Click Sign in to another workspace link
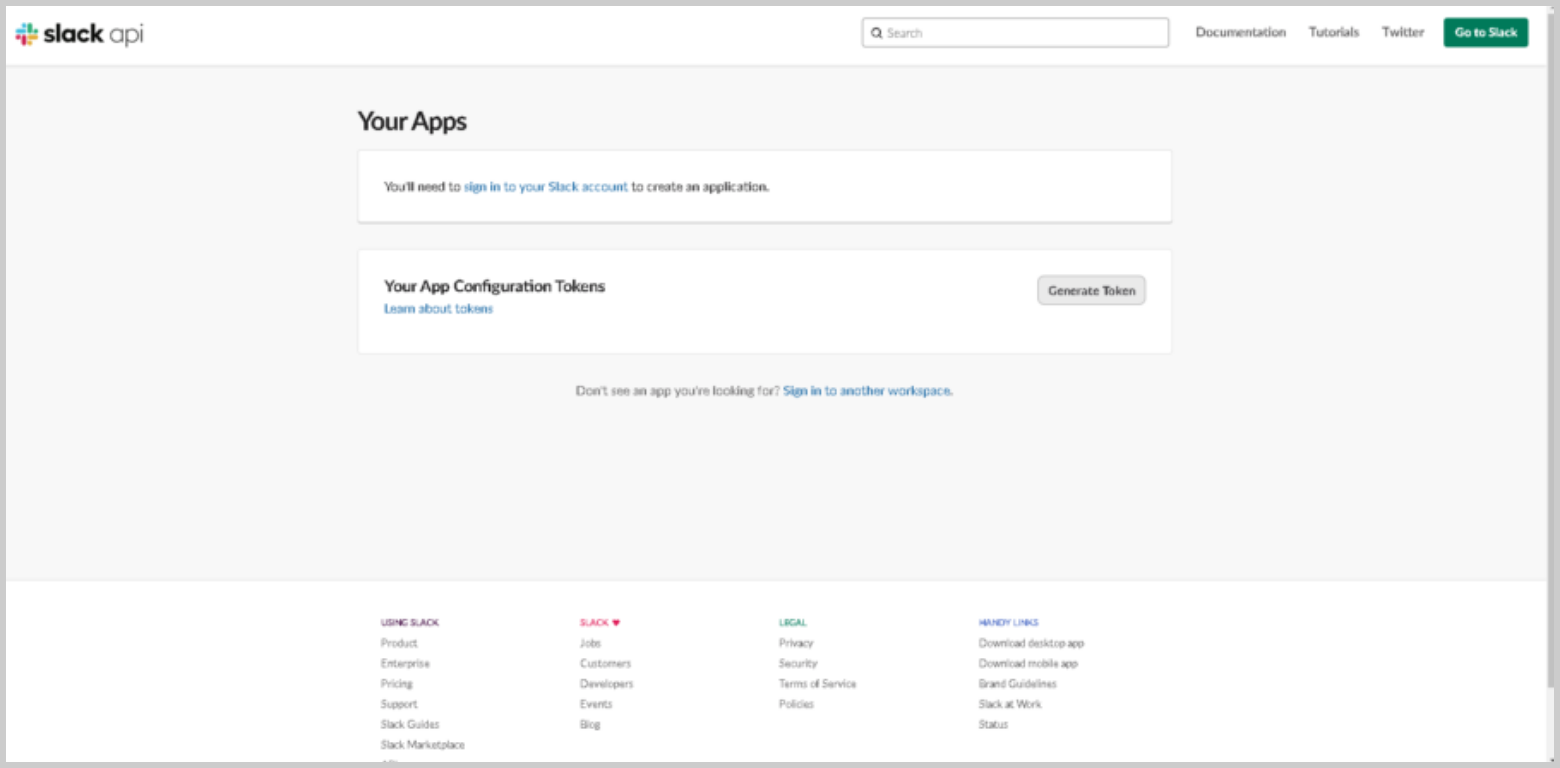 point(866,391)
